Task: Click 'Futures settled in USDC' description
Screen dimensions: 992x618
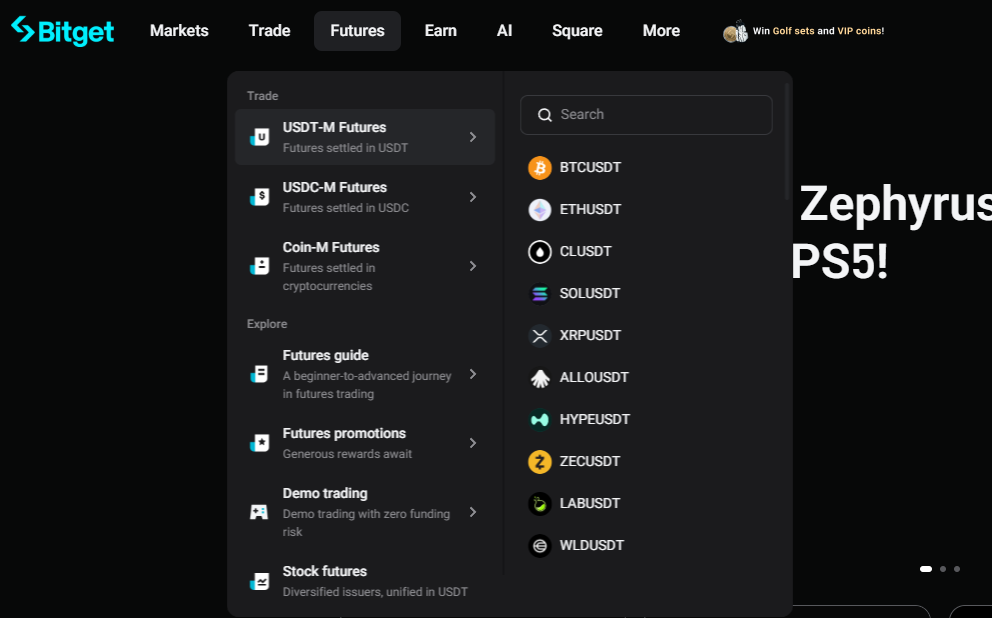Action: click(x=346, y=208)
